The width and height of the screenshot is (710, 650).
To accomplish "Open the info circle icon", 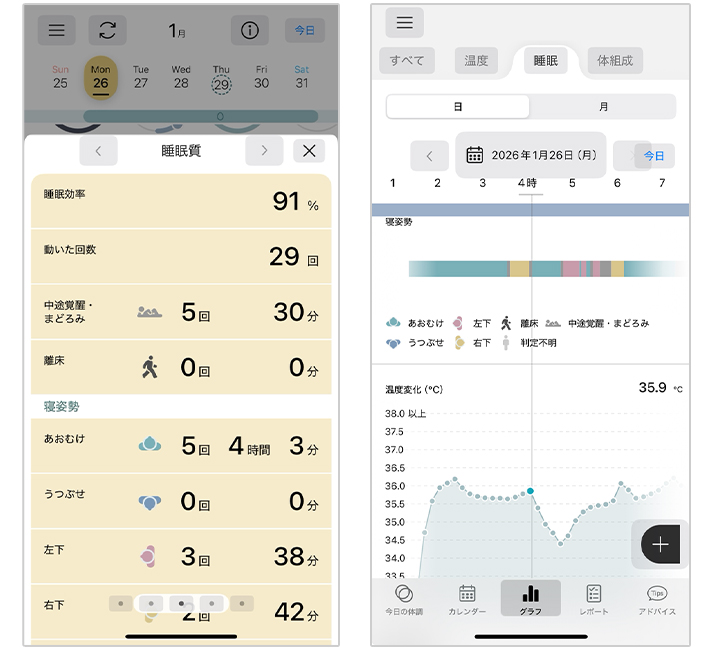I will click(249, 30).
